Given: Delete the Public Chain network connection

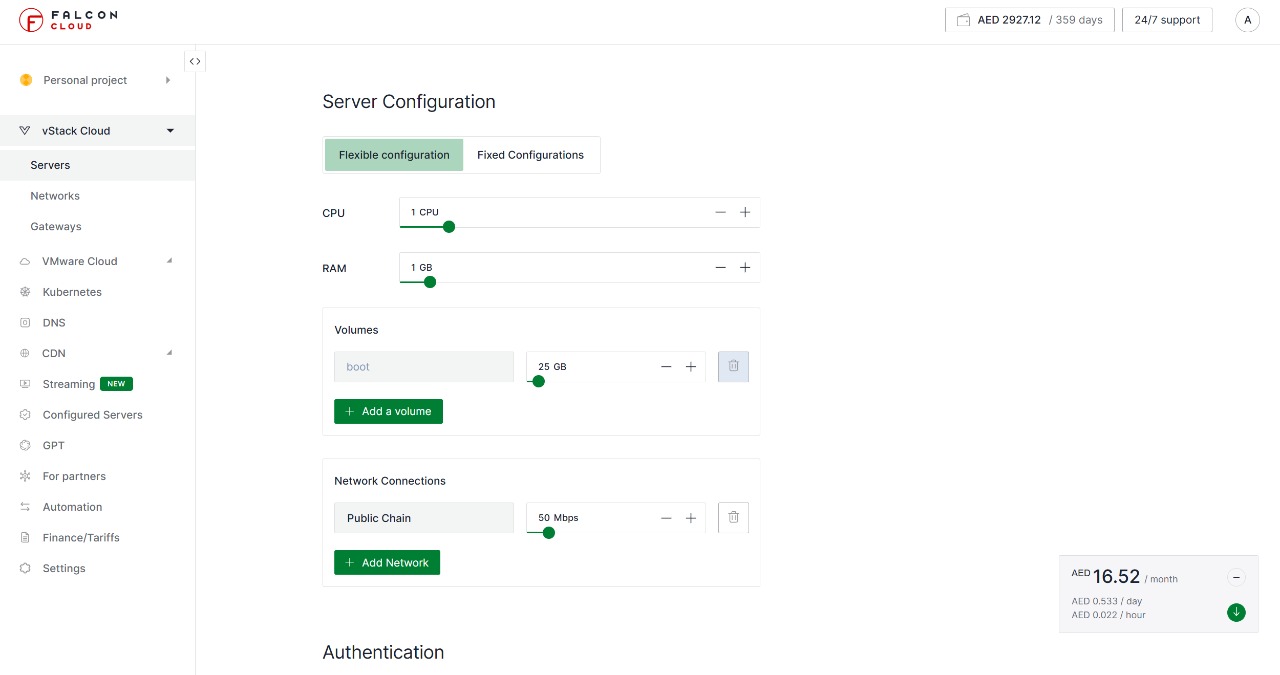Looking at the screenshot, I should click(733, 518).
